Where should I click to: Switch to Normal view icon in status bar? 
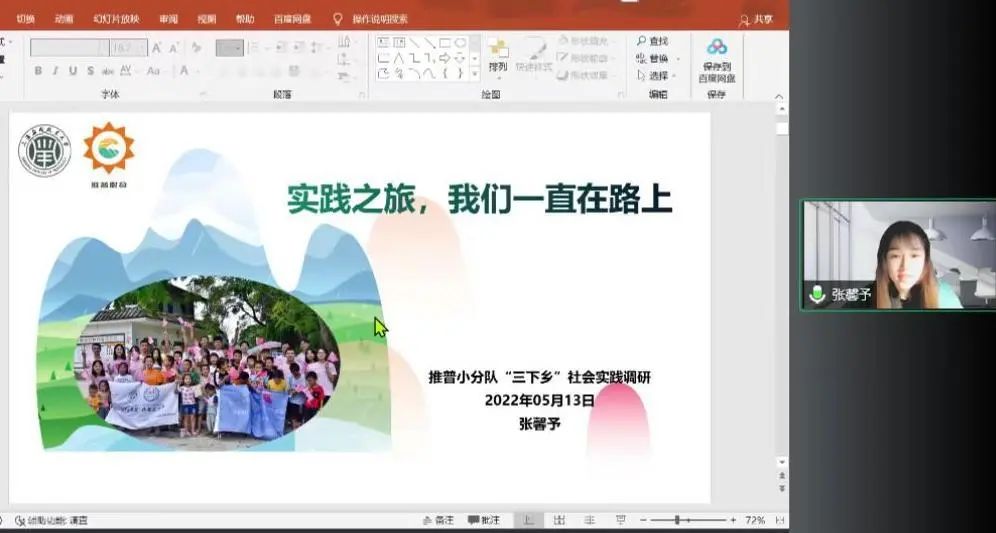click(528, 520)
